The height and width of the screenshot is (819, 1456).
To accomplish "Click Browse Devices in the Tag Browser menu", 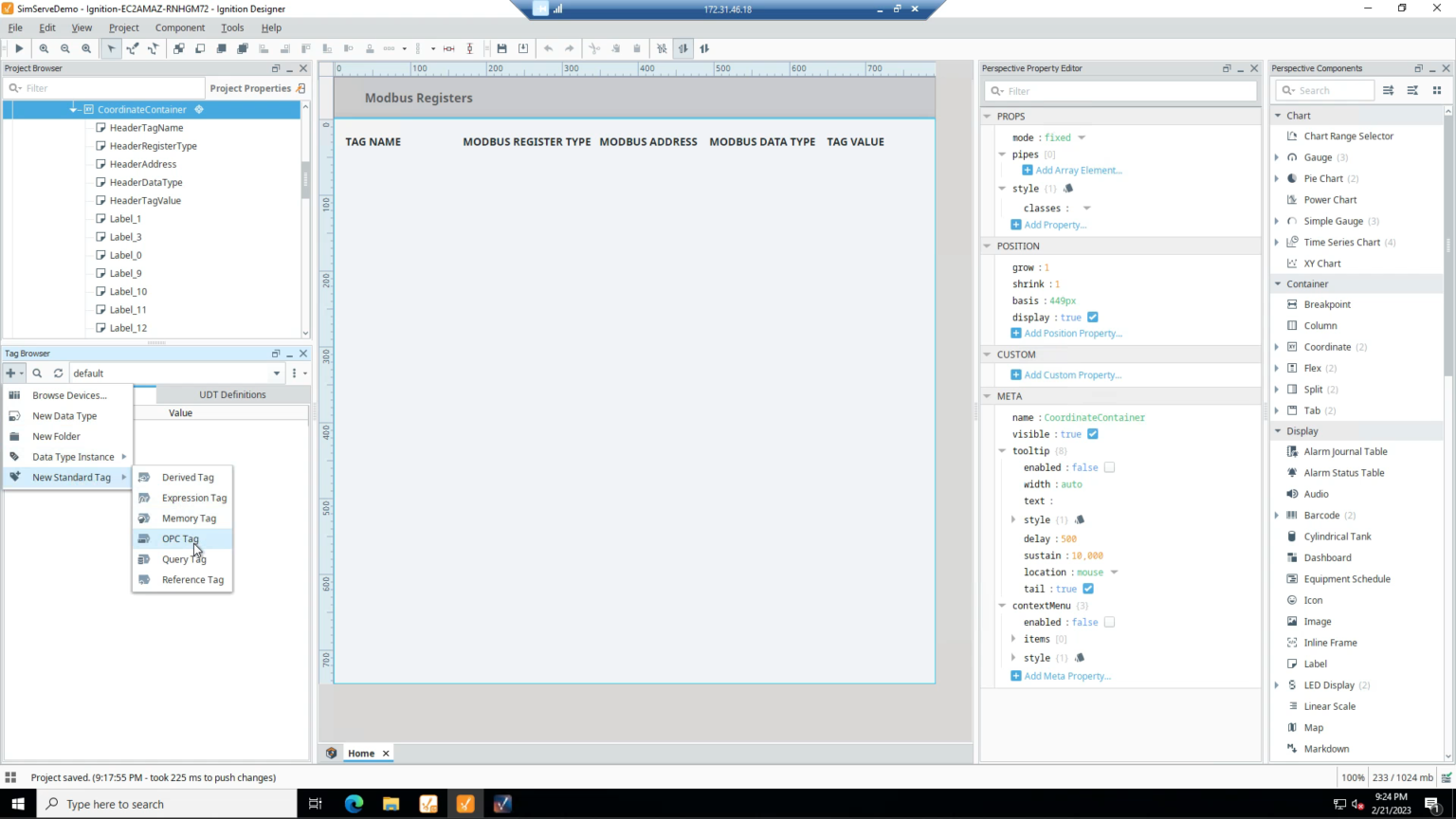I will tap(68, 395).
